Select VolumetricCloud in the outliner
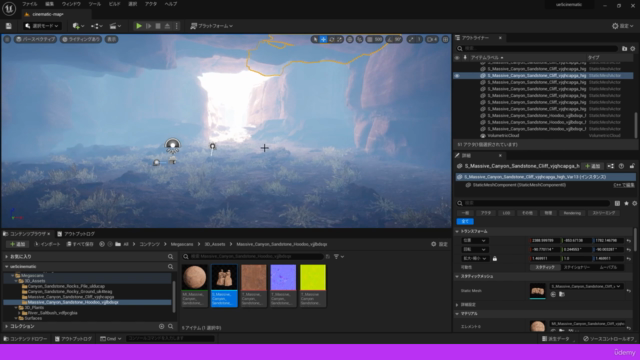The height and width of the screenshot is (360, 640). click(x=503, y=136)
